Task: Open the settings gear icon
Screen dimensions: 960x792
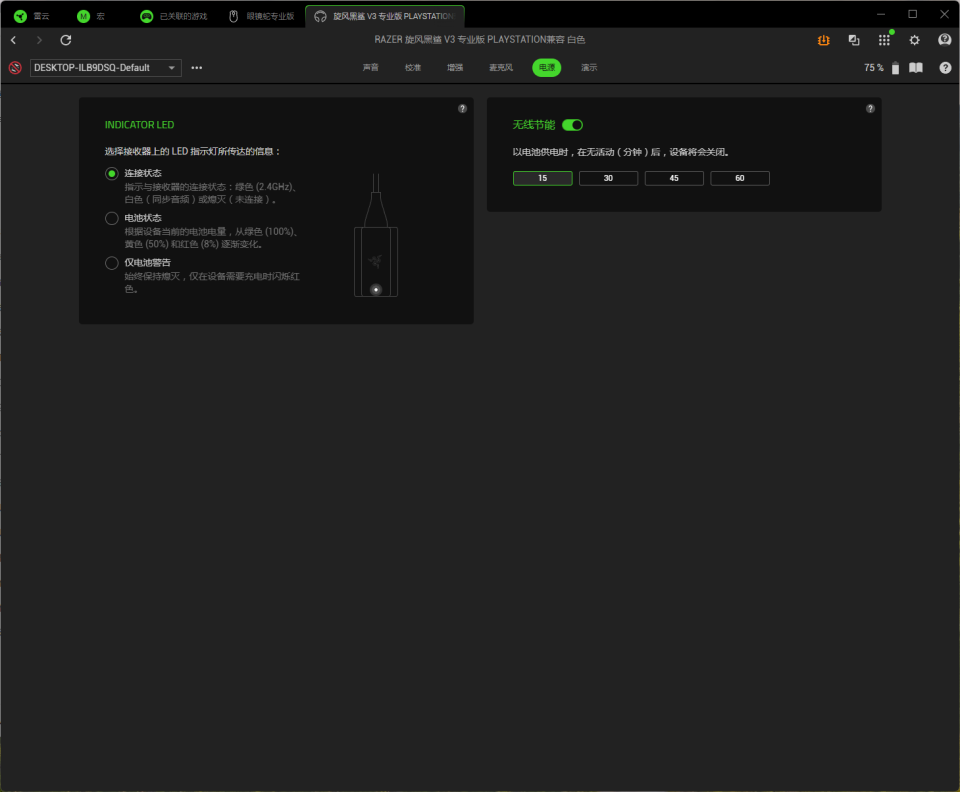Action: [x=915, y=40]
